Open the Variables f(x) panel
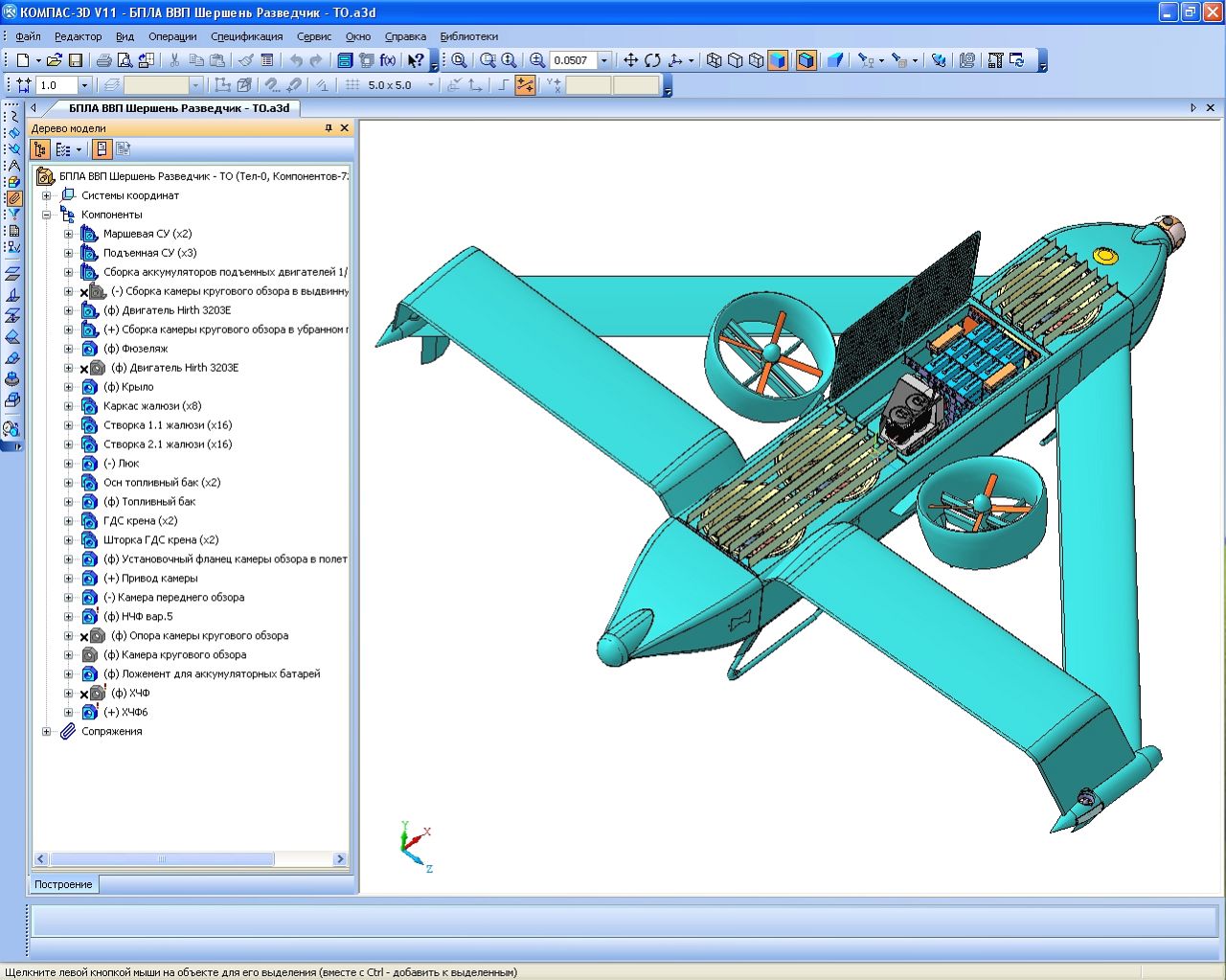This screenshot has height=980, width=1226. [388, 60]
